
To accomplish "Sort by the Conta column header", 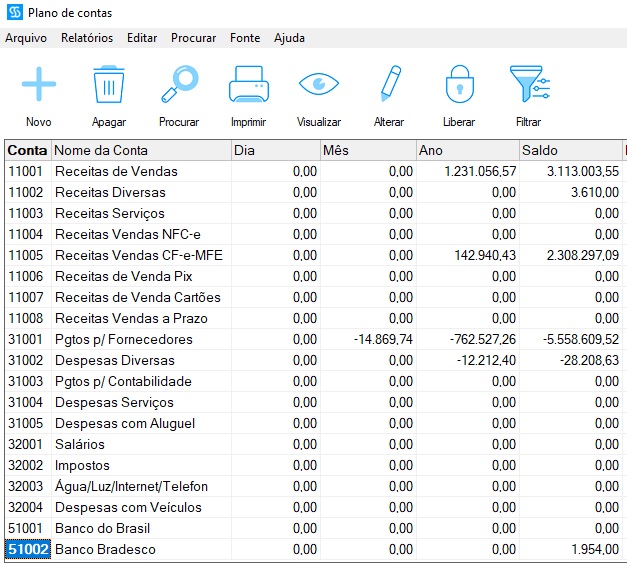I will (27, 150).
